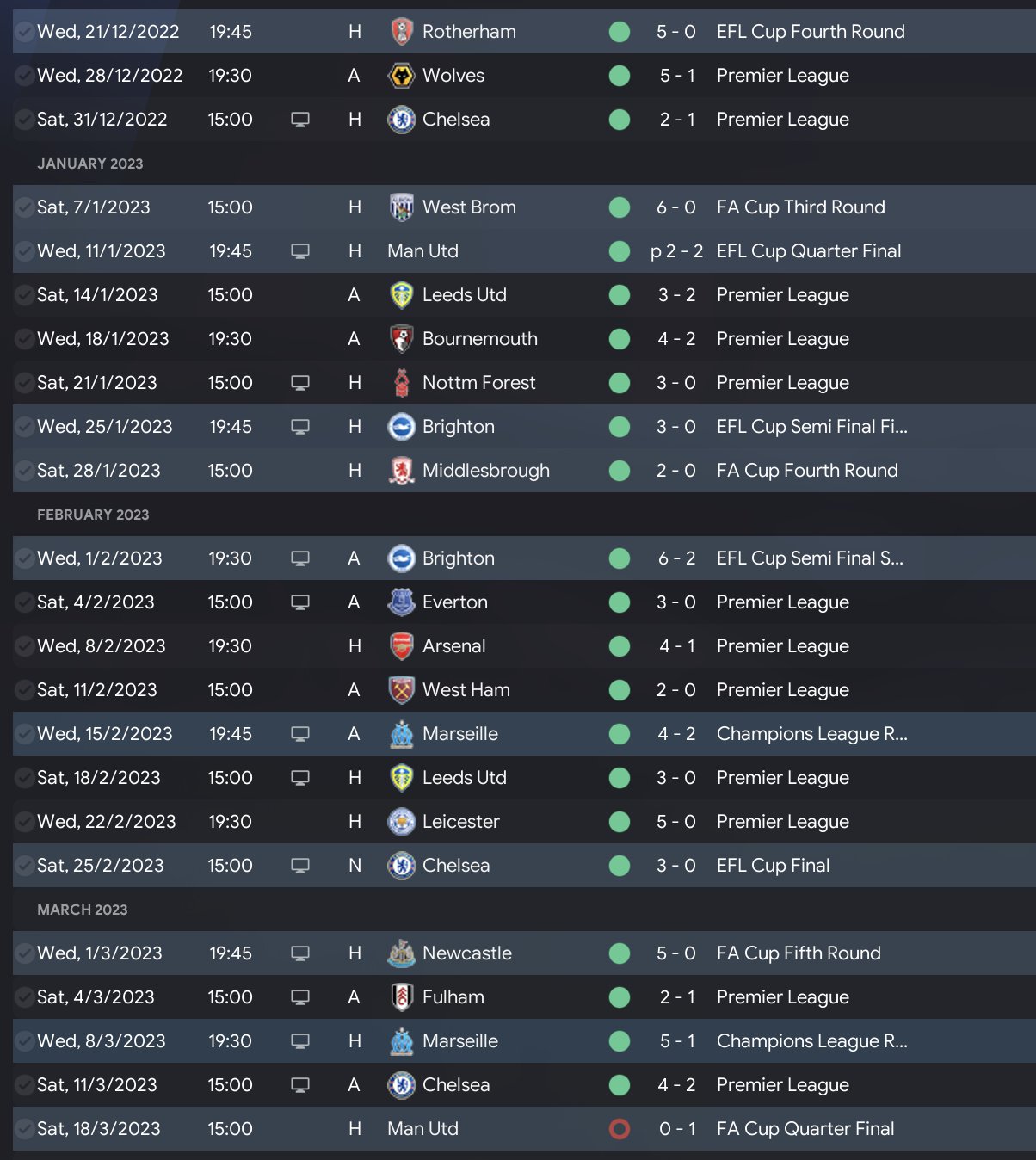Screen dimensions: 1036x1160
Task: Click the Wolves club badge
Action: point(401,76)
